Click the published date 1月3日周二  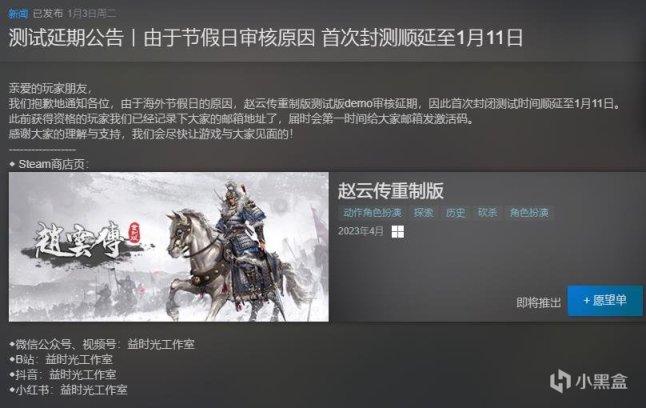(91, 14)
